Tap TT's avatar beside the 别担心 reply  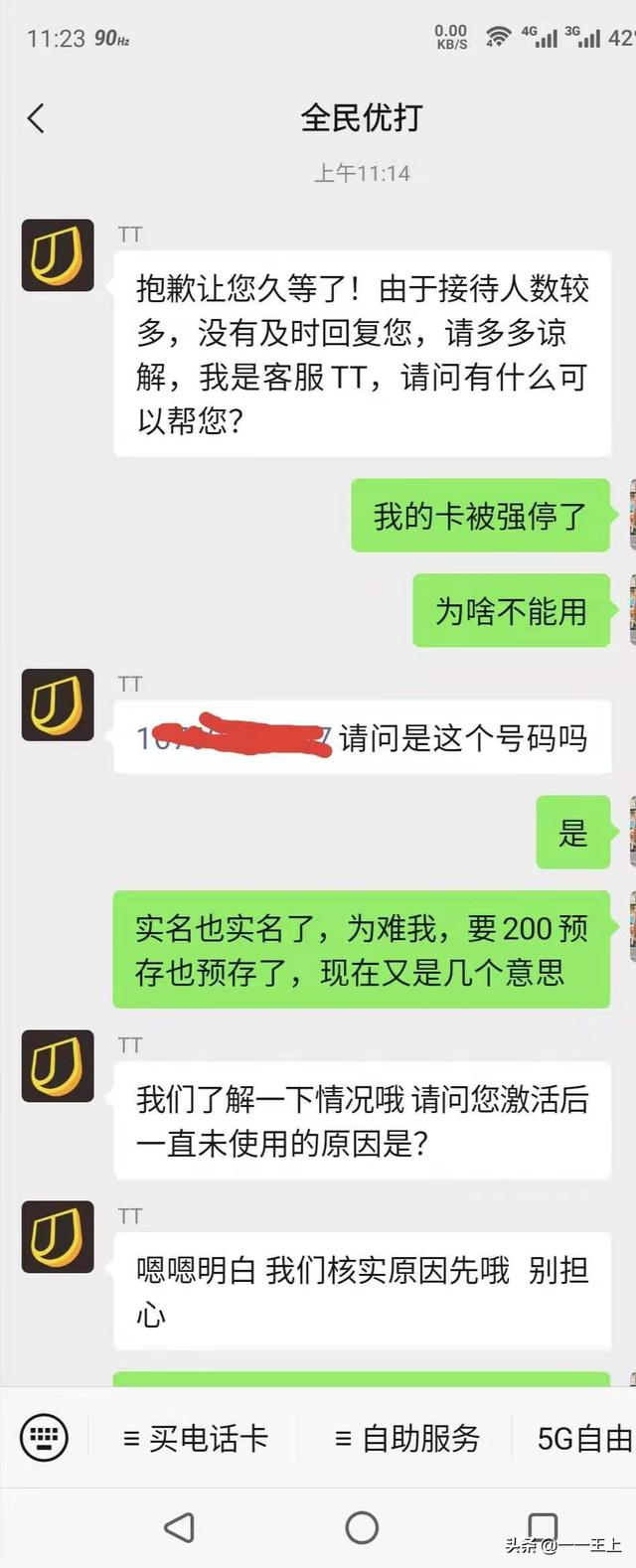pyautogui.click(x=58, y=1237)
